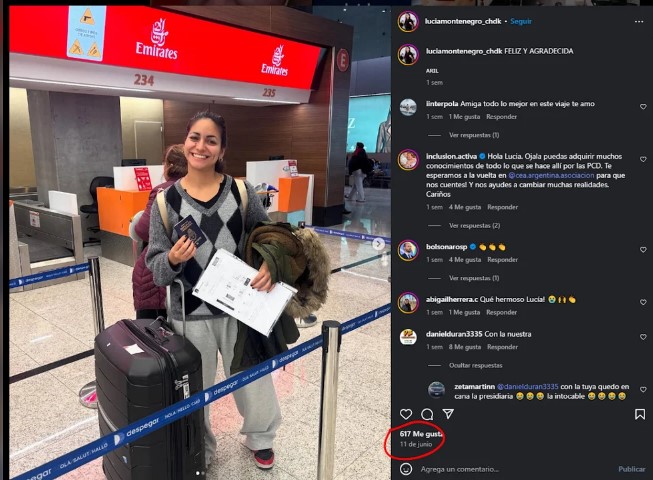Viewport: 653px width, 480px height.
Task: View the 617 Me gusta likes list
Action: click(x=421, y=433)
